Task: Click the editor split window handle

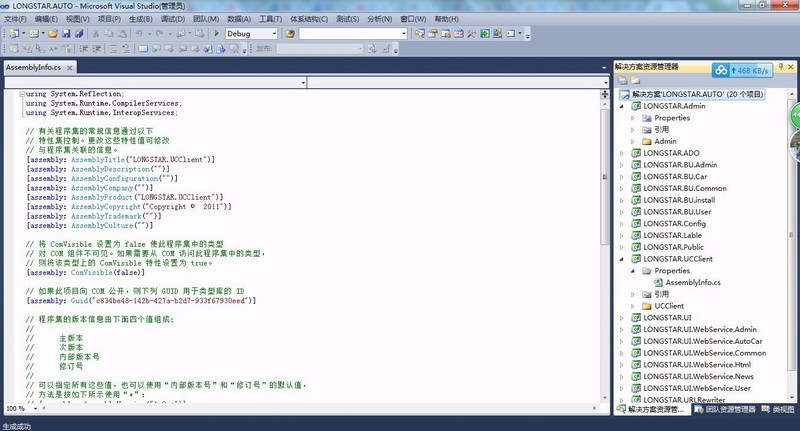Action: [605, 94]
